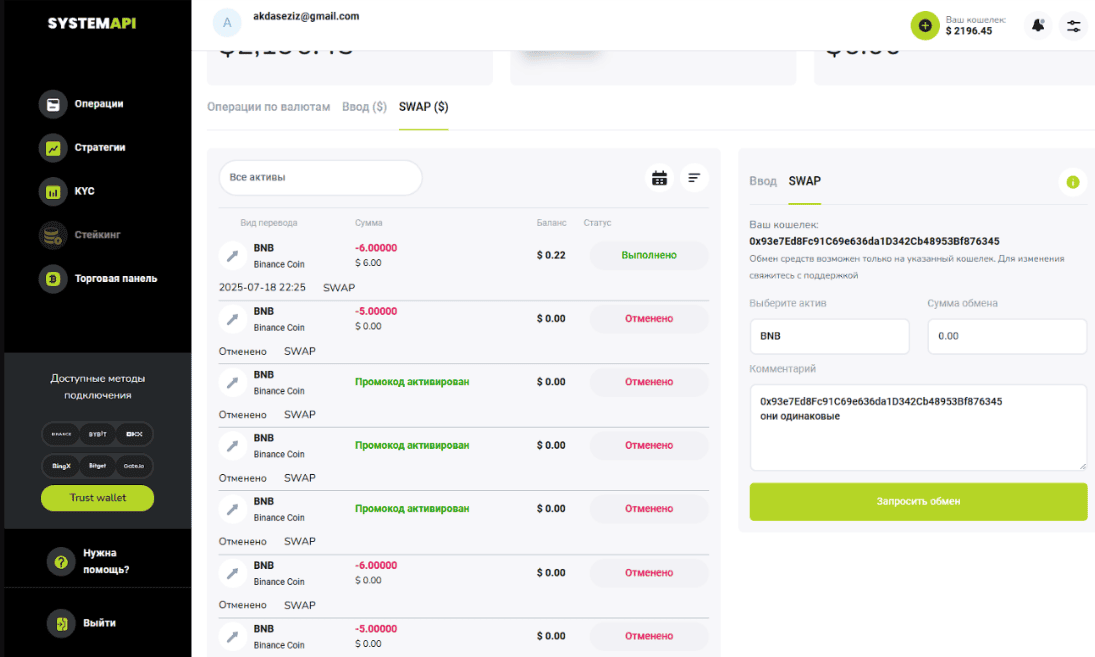The width and height of the screenshot is (1095, 657).
Task: Open the Все активы dropdown
Action: [x=320, y=178]
